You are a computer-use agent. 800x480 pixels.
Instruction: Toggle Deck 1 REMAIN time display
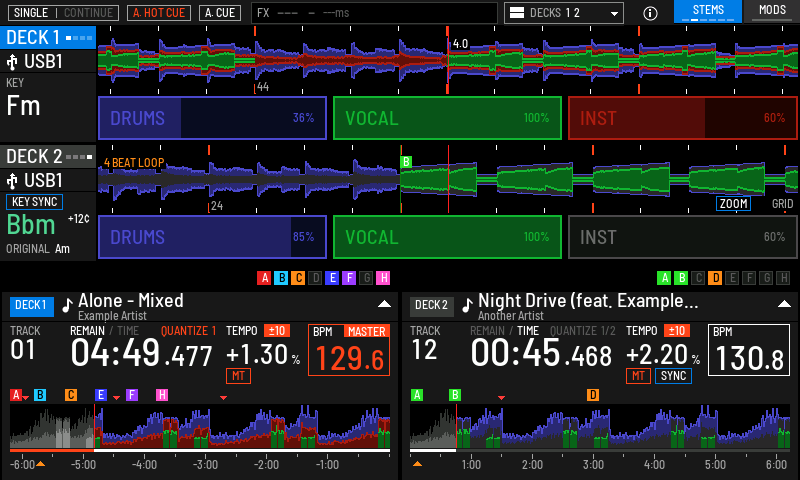(x=87, y=331)
